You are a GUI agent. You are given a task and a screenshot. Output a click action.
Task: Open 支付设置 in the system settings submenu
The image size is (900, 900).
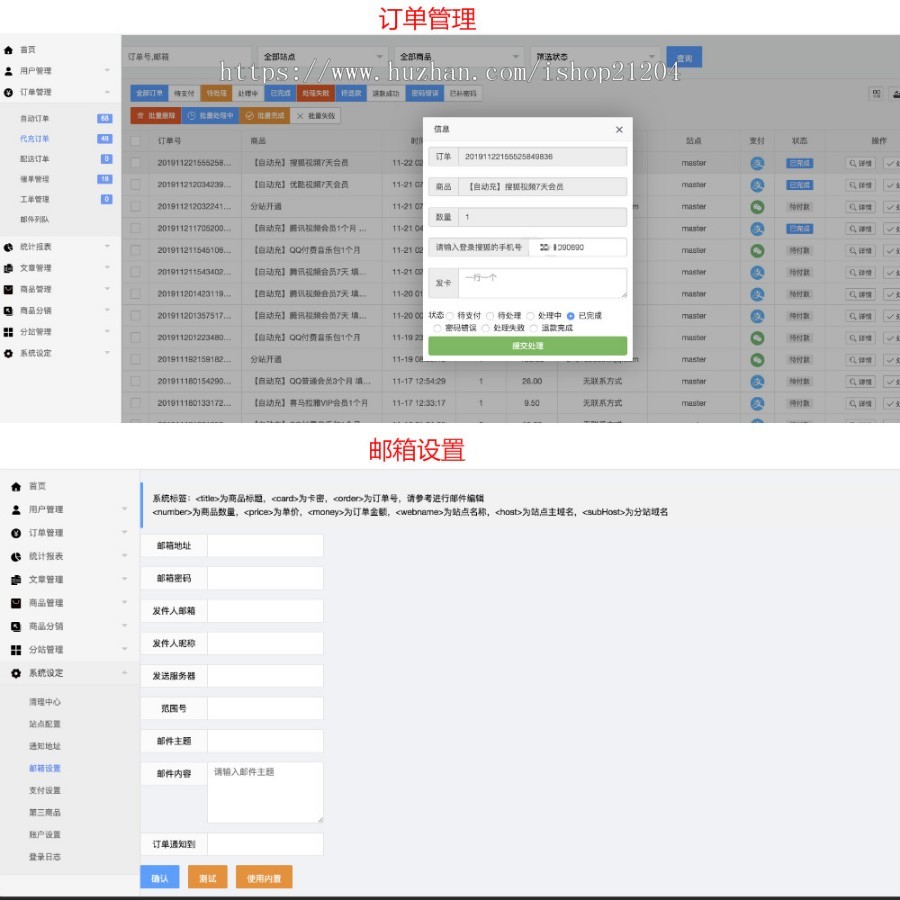pyautogui.click(x=45, y=790)
